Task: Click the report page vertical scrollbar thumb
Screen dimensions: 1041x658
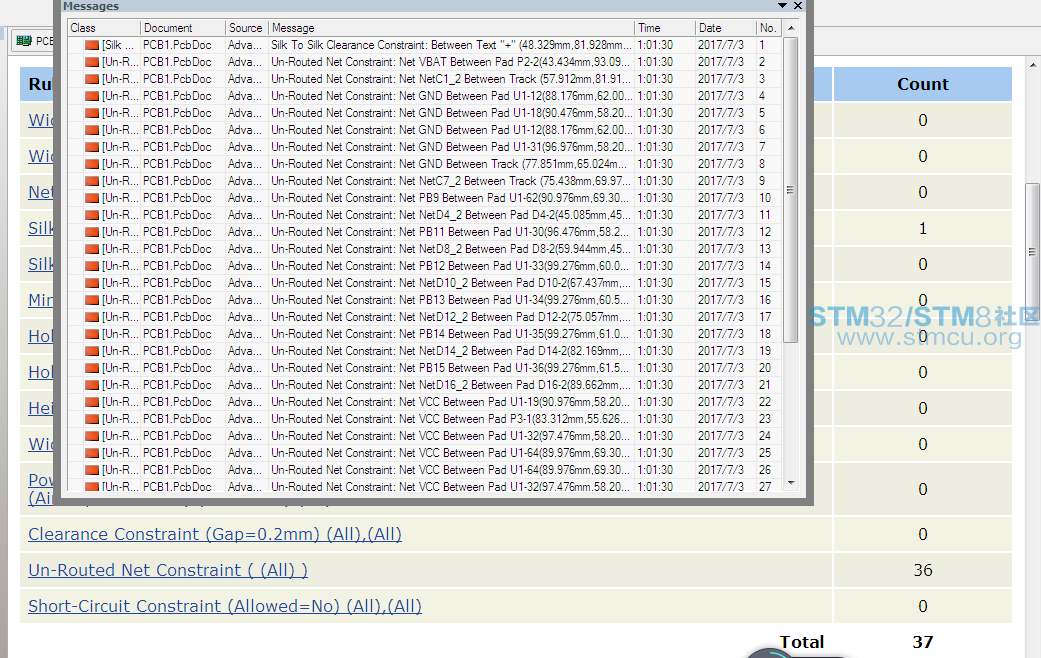Action: 1032,253
